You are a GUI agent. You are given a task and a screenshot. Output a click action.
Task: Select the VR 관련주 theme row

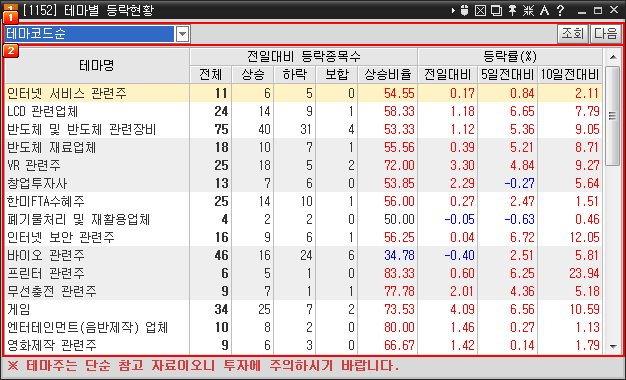(x=303, y=165)
